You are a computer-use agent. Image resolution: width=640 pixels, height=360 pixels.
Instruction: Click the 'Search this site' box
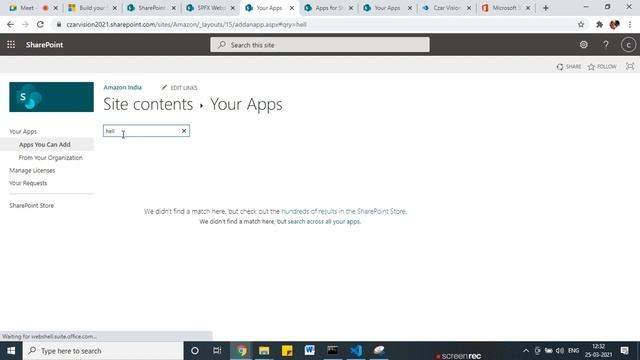(x=320, y=44)
